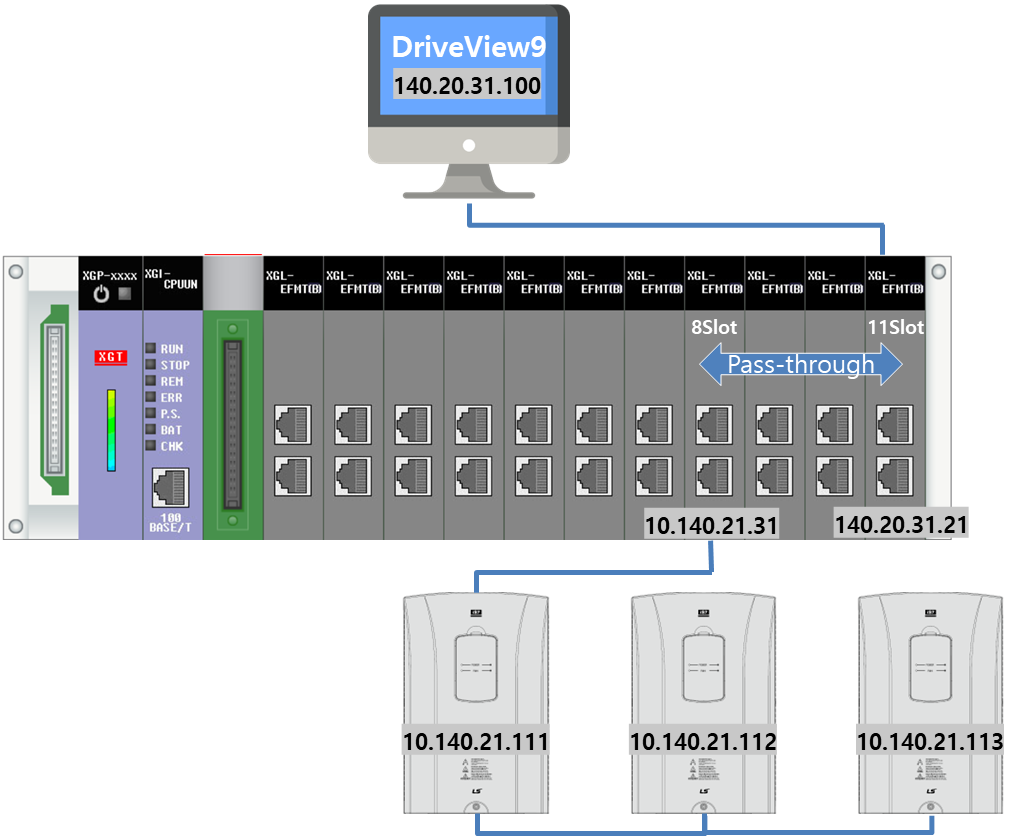Open the 100 BASE/T Ethernet port

170,487
